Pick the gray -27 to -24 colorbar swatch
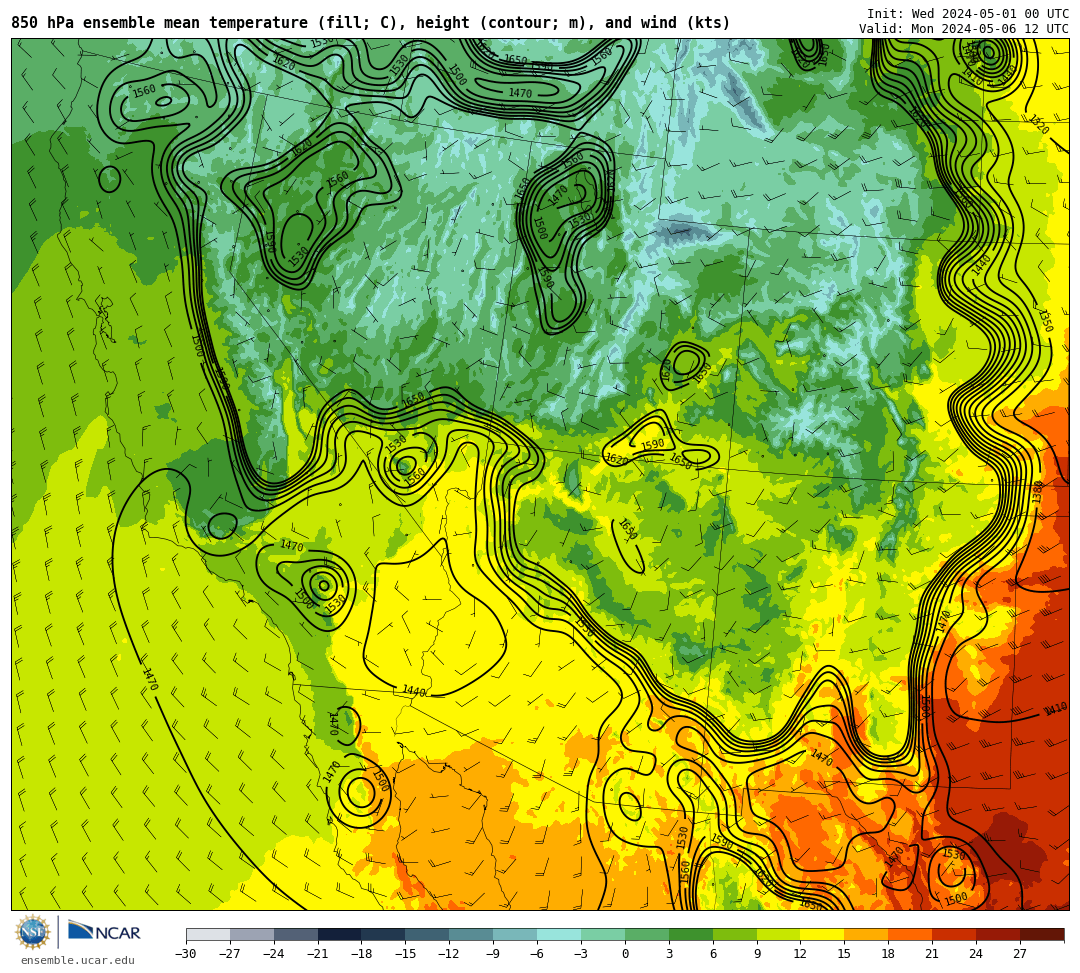Viewport: 1080px width, 973px height. (x=252, y=934)
